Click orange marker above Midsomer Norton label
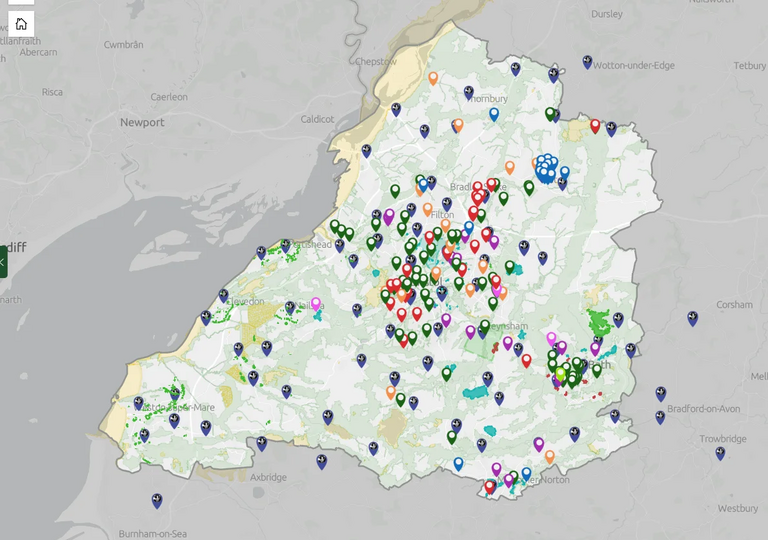Image resolution: width=768 pixels, height=540 pixels. point(550,457)
